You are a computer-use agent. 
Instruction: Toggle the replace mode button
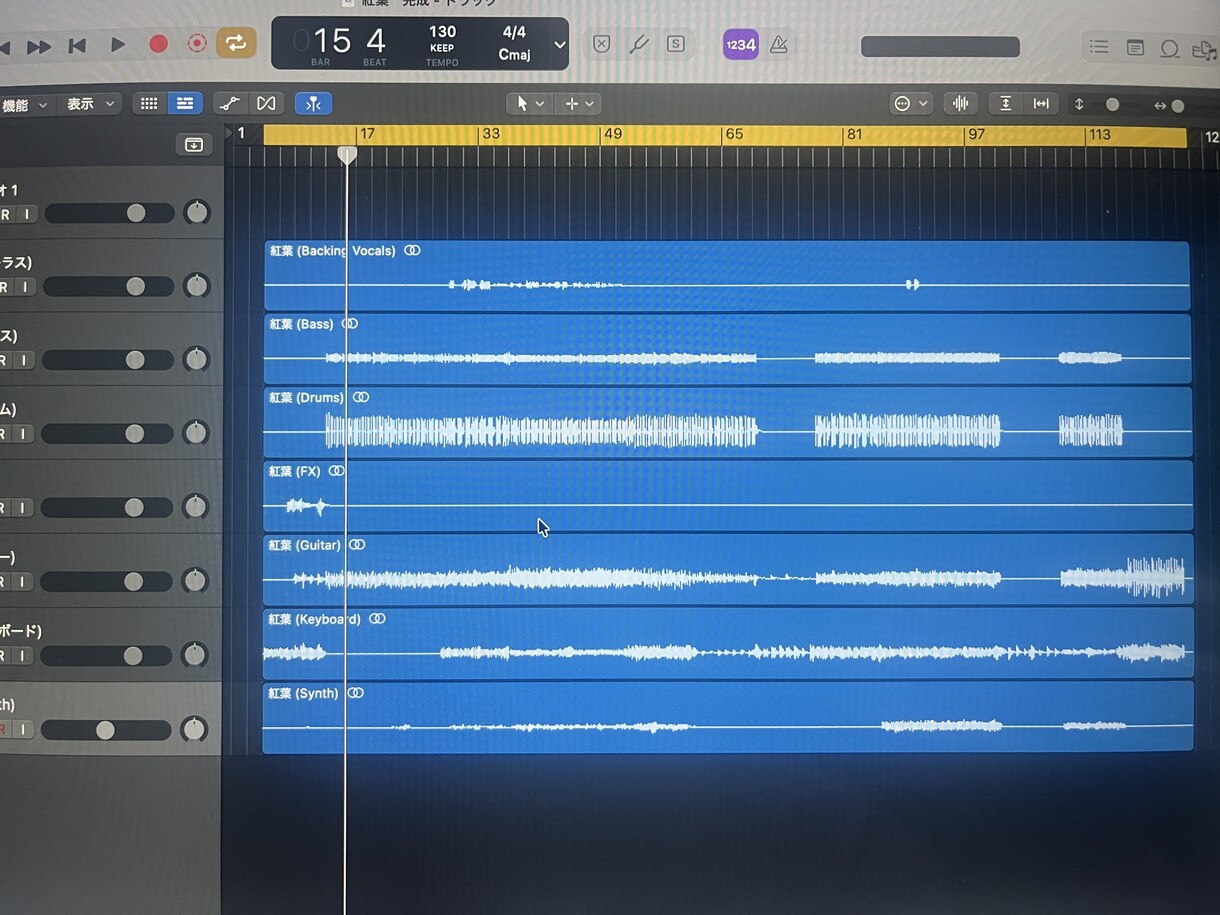tap(601, 44)
